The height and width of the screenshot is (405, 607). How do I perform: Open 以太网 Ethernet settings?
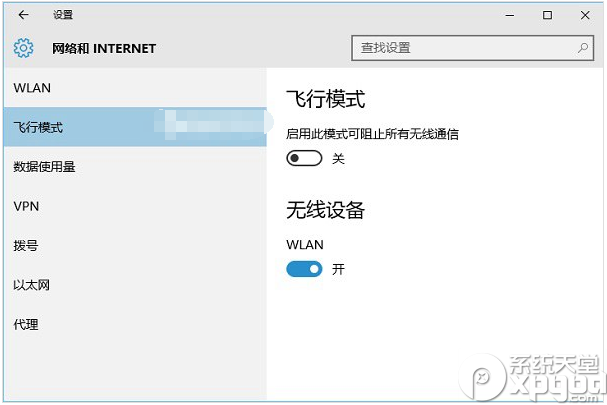[135, 285]
